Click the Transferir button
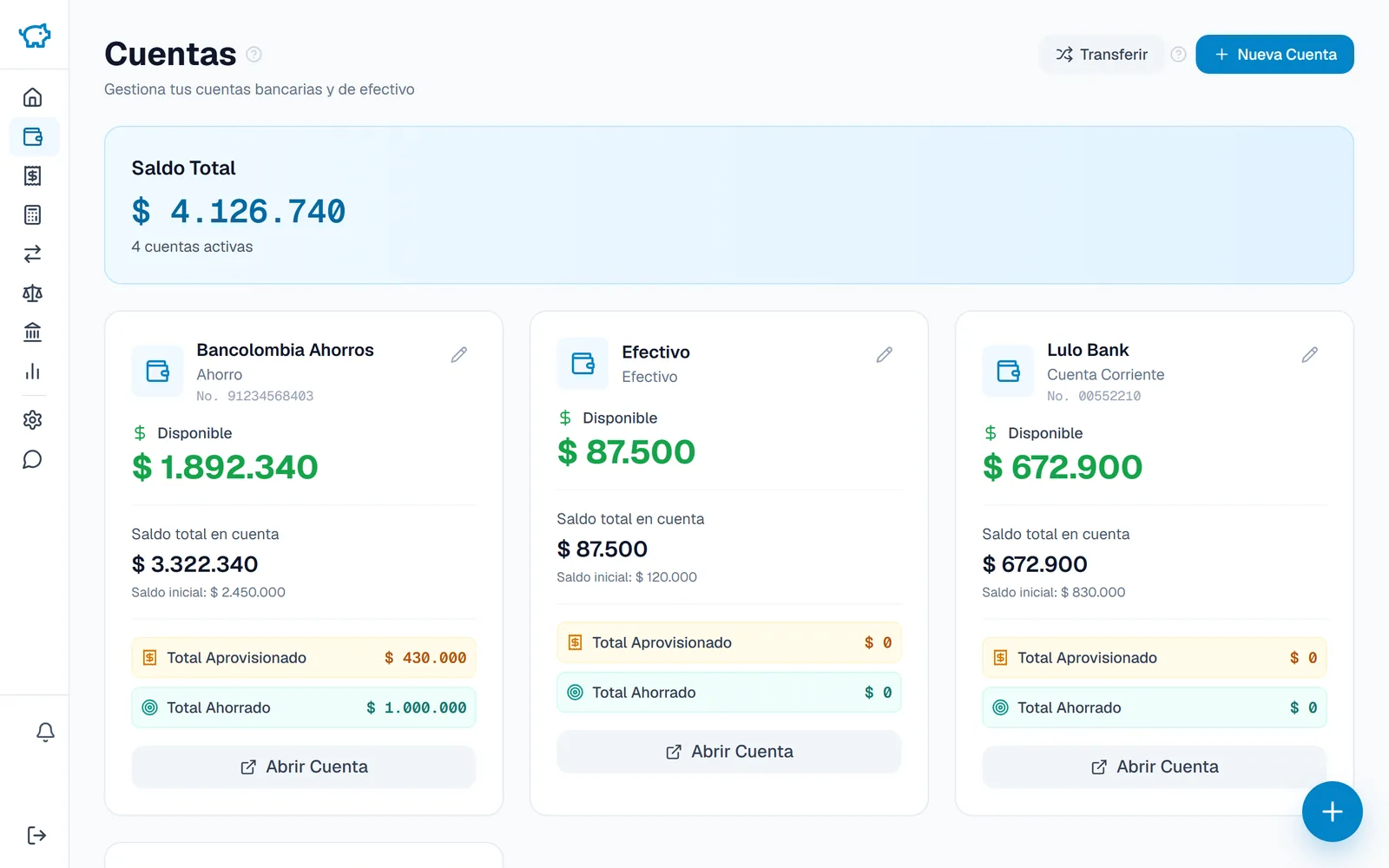 click(1102, 55)
